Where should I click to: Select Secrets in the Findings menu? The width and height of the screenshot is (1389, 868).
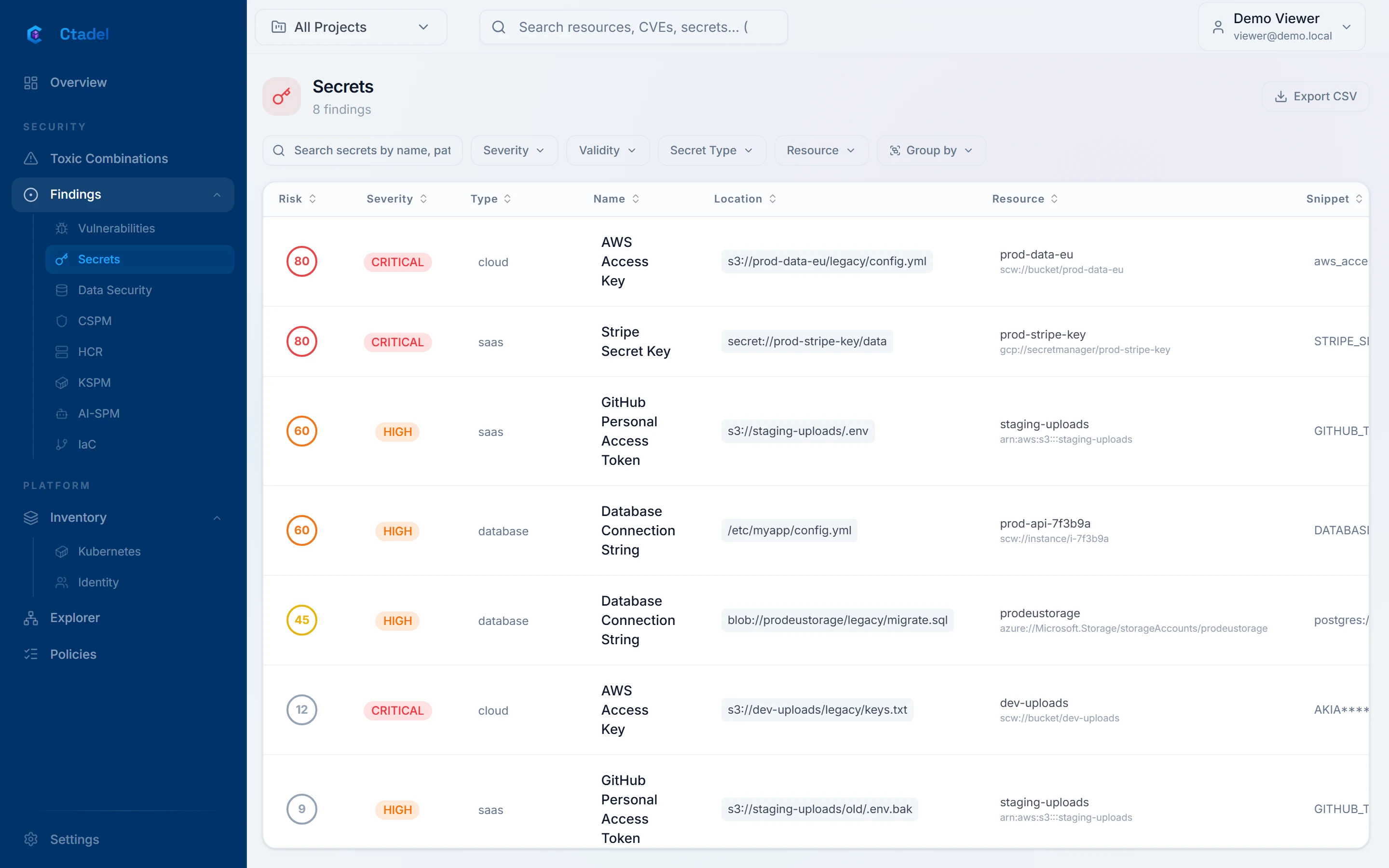pos(139,259)
